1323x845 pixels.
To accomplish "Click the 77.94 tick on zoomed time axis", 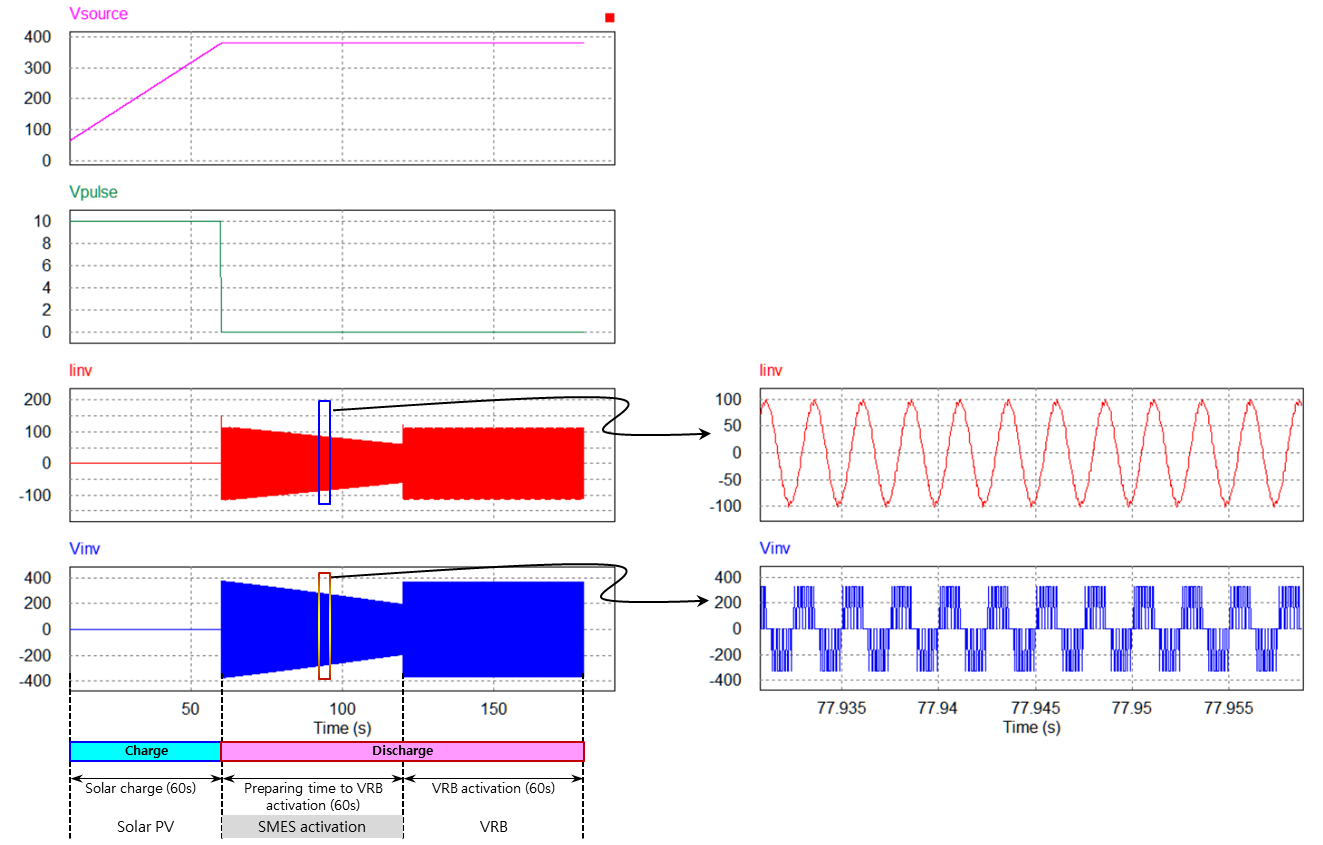I will click(939, 708).
